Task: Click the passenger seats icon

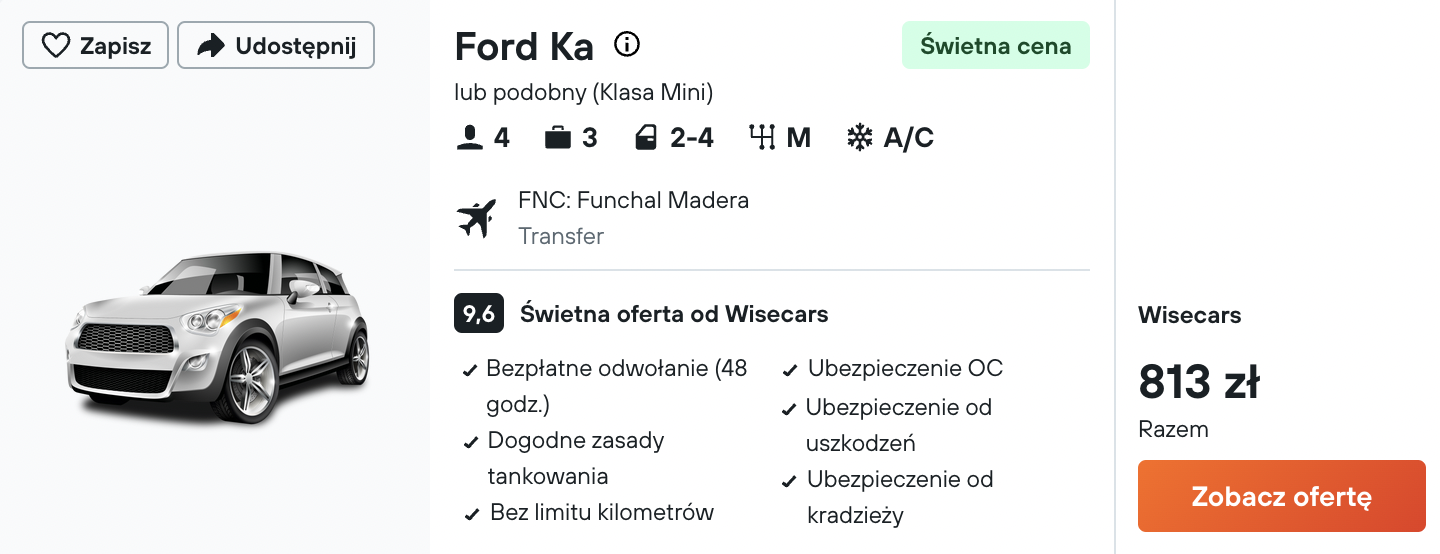Action: click(469, 138)
